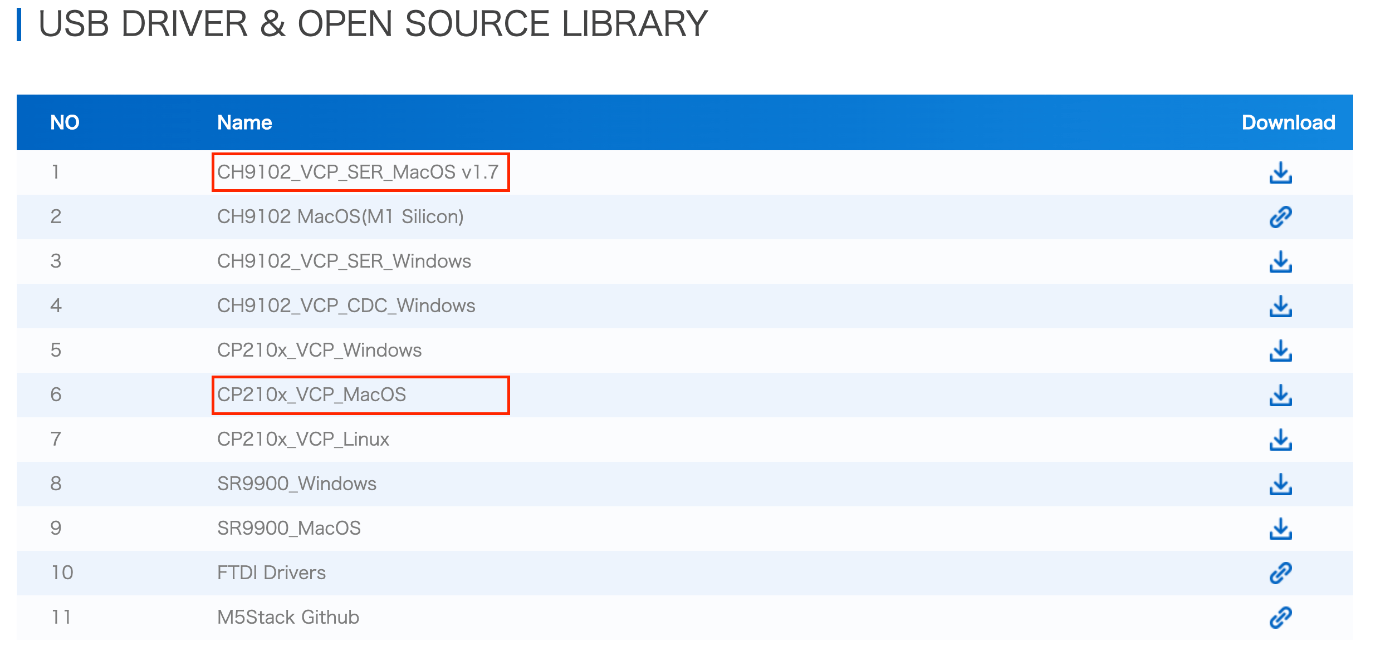The width and height of the screenshot is (1400, 661).
Task: Click row number 10 in NO column
Action: 62,572
